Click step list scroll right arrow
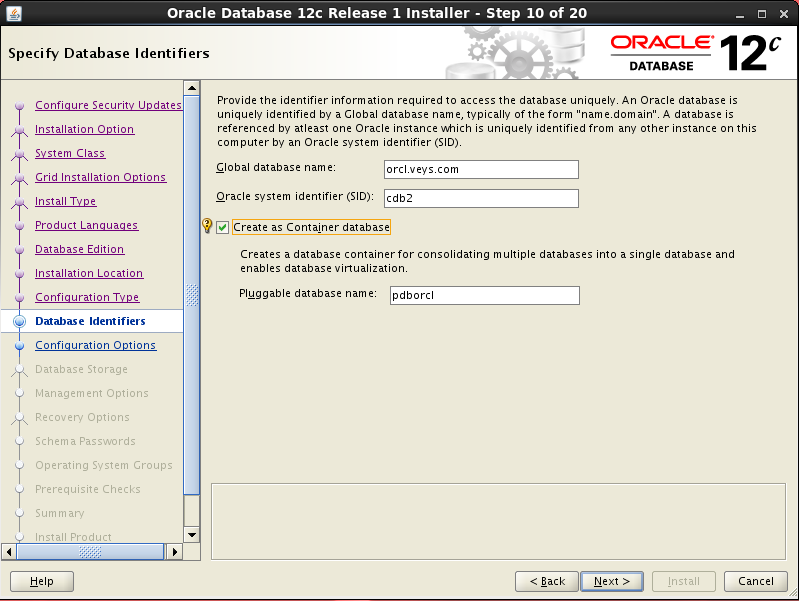 click(175, 552)
